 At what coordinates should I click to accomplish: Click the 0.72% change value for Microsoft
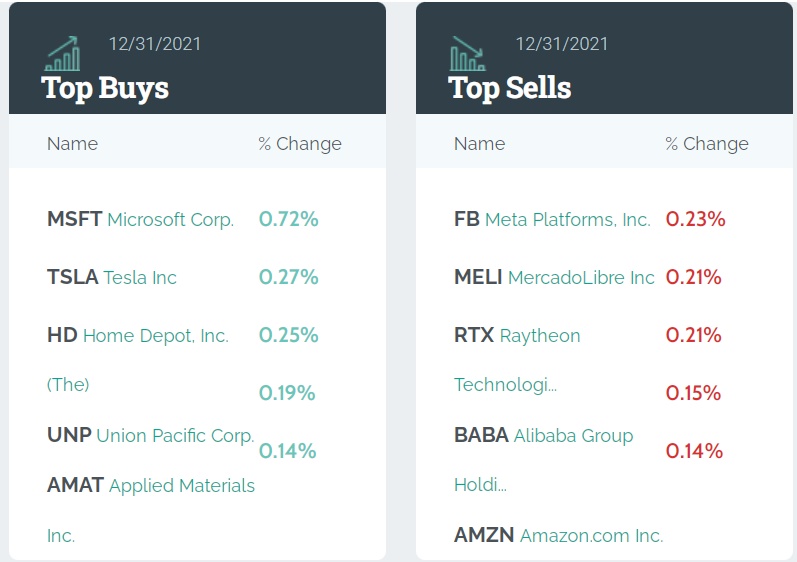point(288,219)
